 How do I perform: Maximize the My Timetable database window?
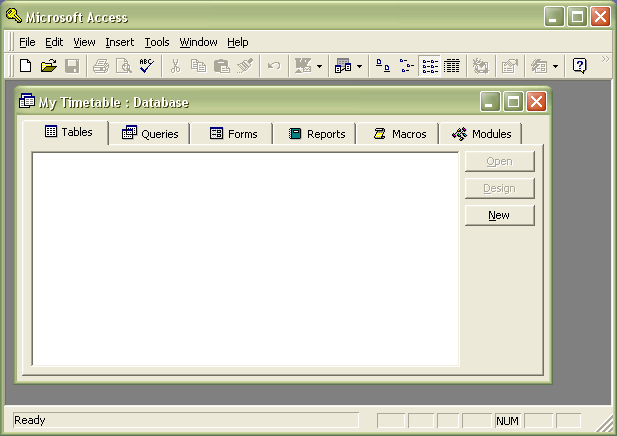[514, 102]
